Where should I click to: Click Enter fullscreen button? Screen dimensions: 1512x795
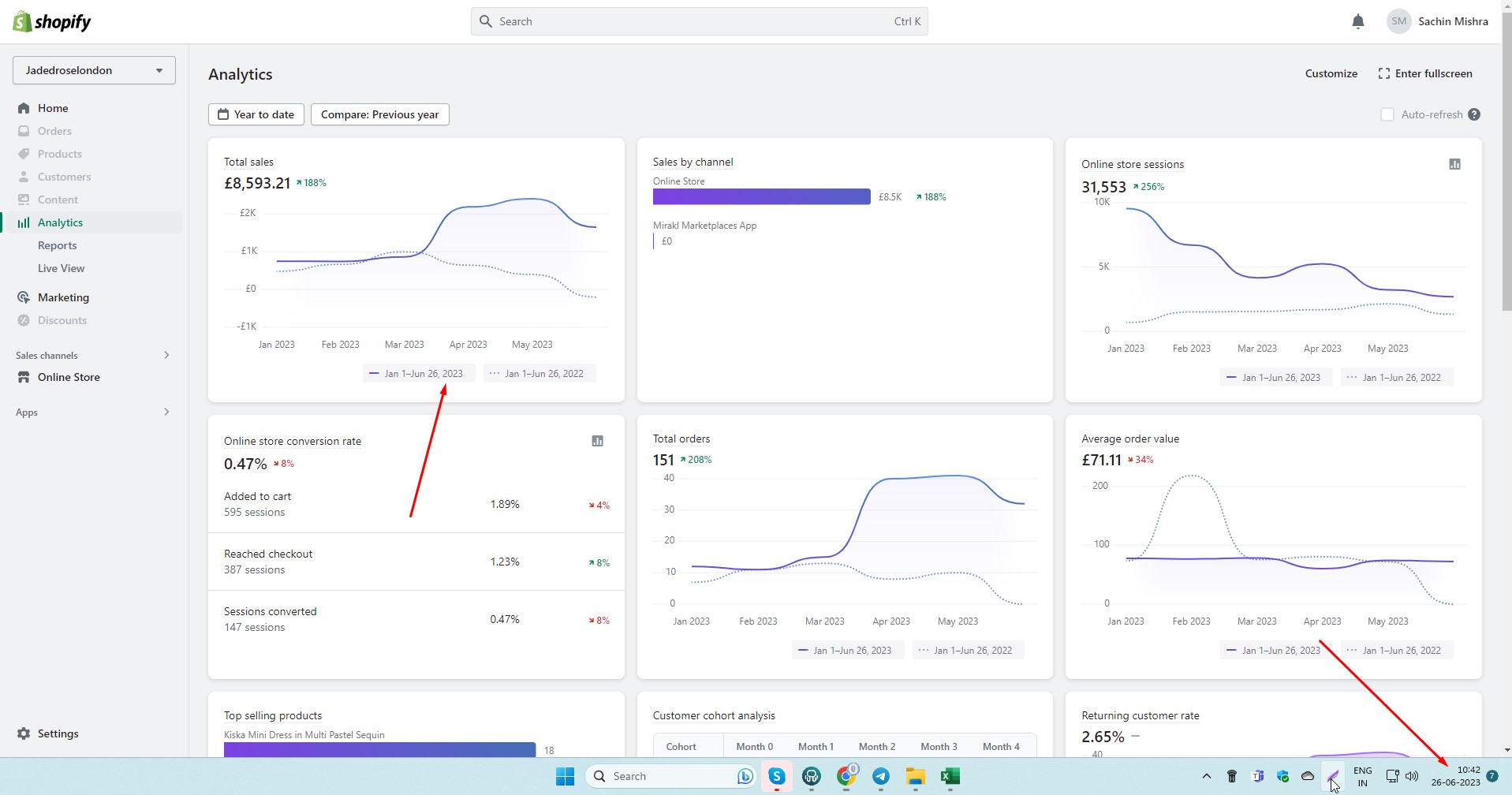(x=1425, y=73)
